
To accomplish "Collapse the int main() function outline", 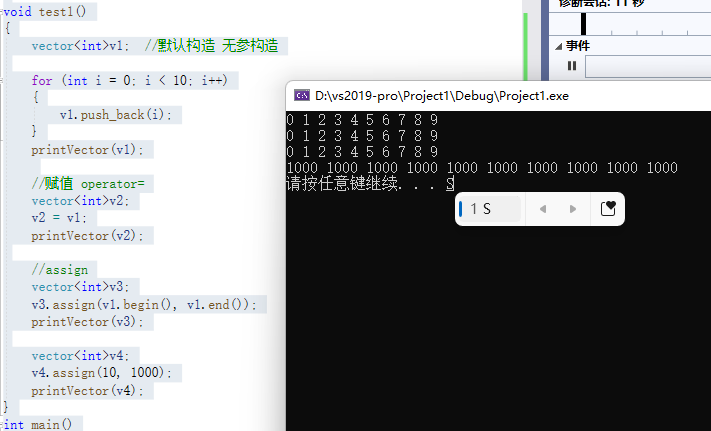I will 2,425.
